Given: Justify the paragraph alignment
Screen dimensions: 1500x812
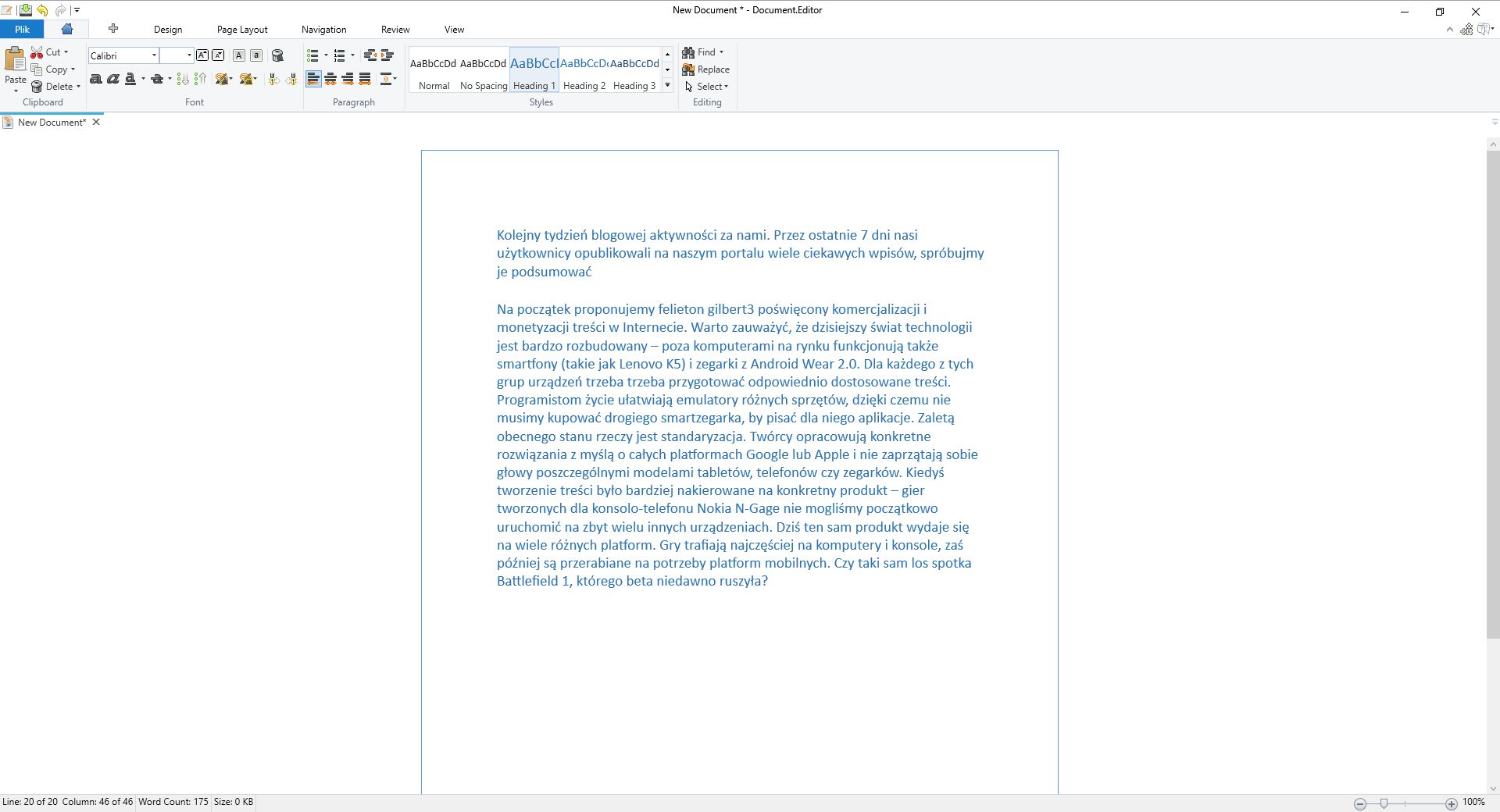Looking at the screenshot, I should click(365, 79).
